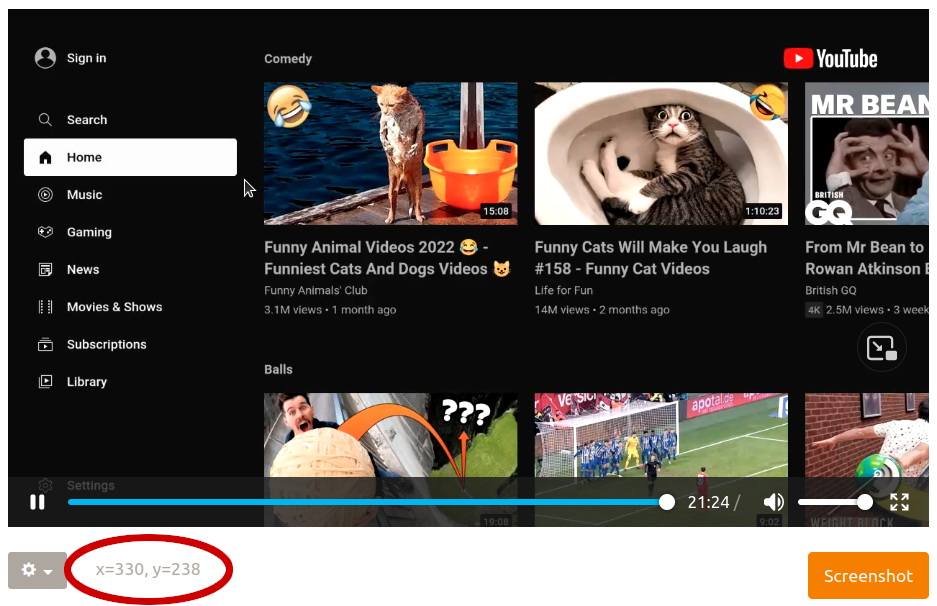This screenshot has width=937, height=606.
Task: Open the Mr Bean British GQ thumbnail
Action: pos(867,154)
